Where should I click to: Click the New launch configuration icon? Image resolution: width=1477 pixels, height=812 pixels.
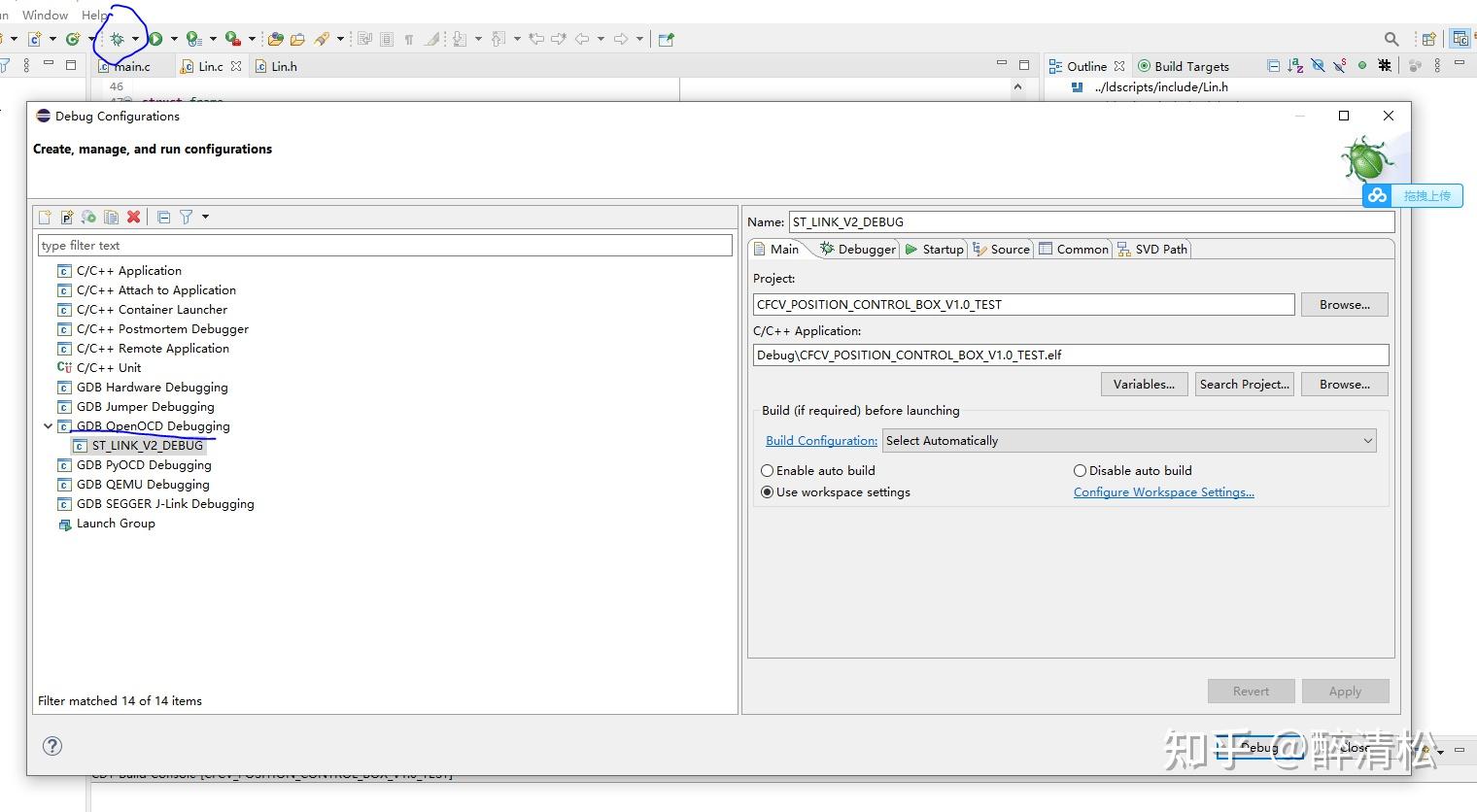click(x=45, y=217)
